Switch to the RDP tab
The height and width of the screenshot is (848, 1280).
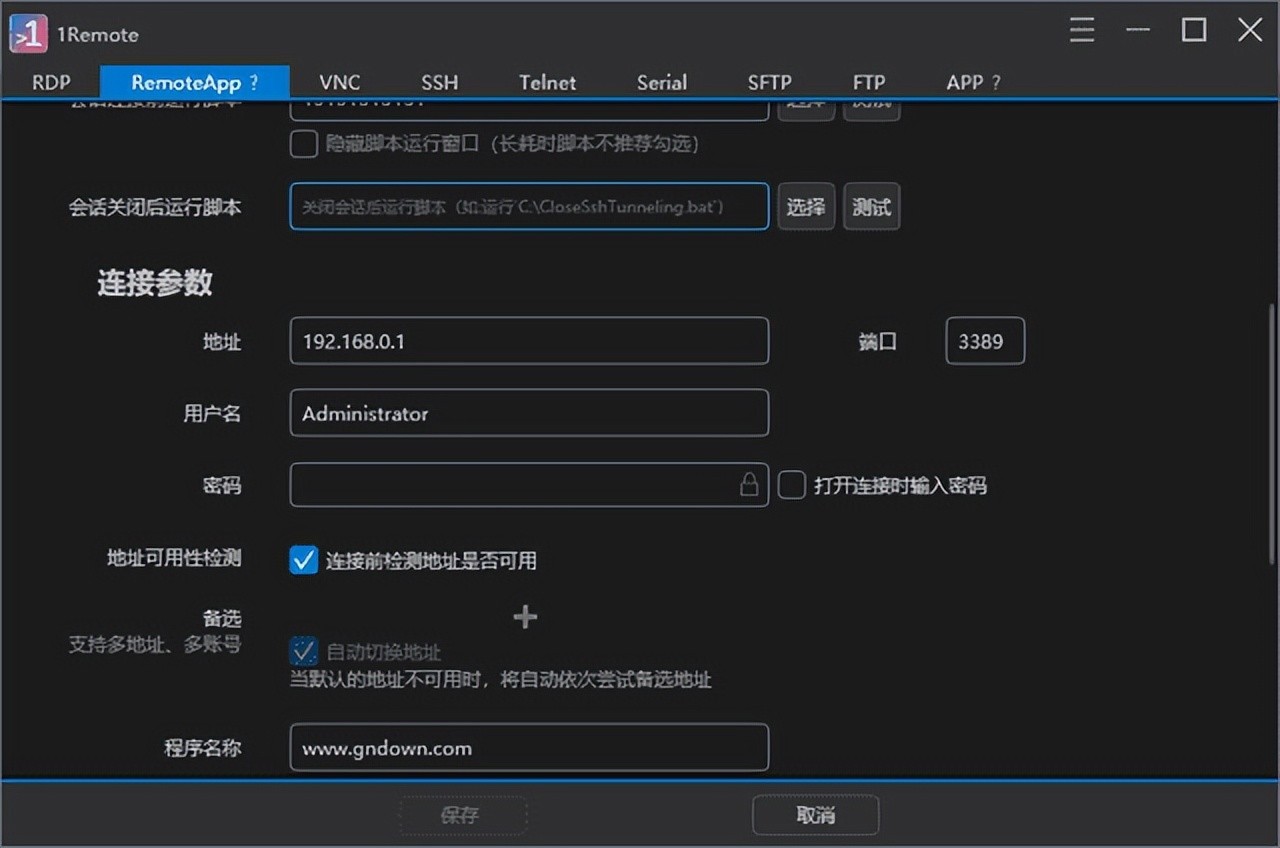(51, 82)
